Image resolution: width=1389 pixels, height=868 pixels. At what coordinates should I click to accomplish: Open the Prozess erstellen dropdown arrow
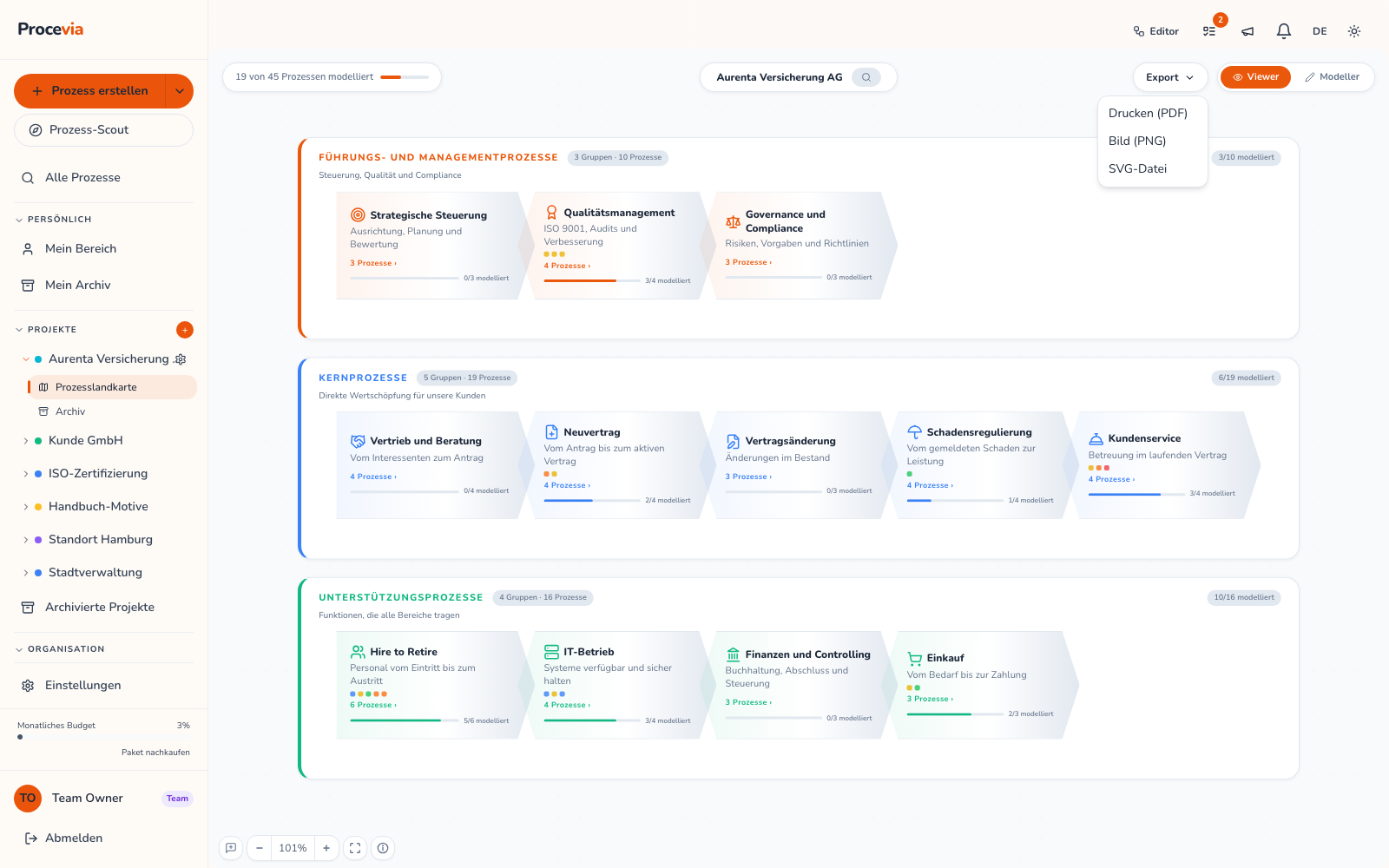(180, 91)
